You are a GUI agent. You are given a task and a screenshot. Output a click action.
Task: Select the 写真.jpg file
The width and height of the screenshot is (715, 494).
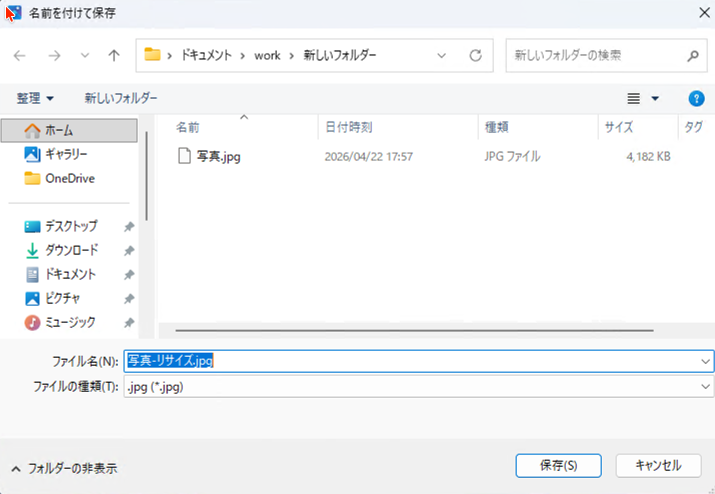(x=218, y=157)
